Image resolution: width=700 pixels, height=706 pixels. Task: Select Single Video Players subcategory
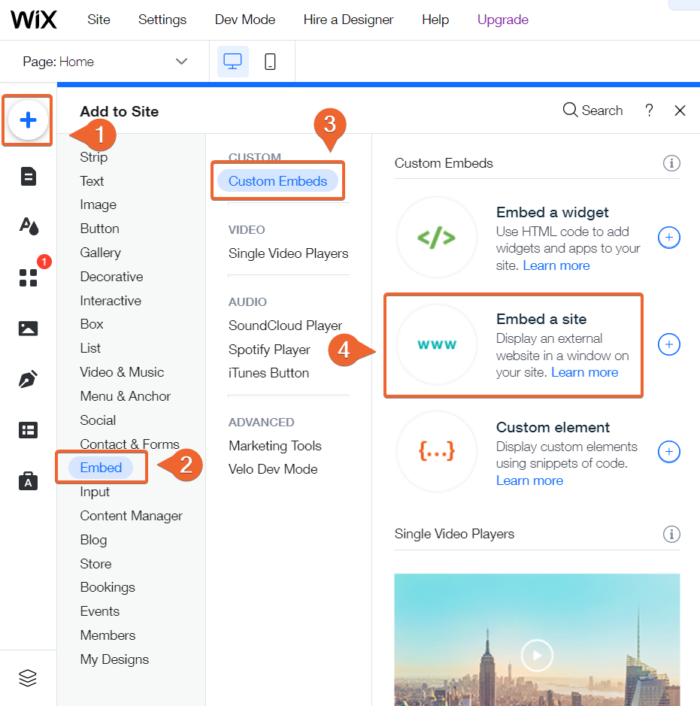click(288, 253)
